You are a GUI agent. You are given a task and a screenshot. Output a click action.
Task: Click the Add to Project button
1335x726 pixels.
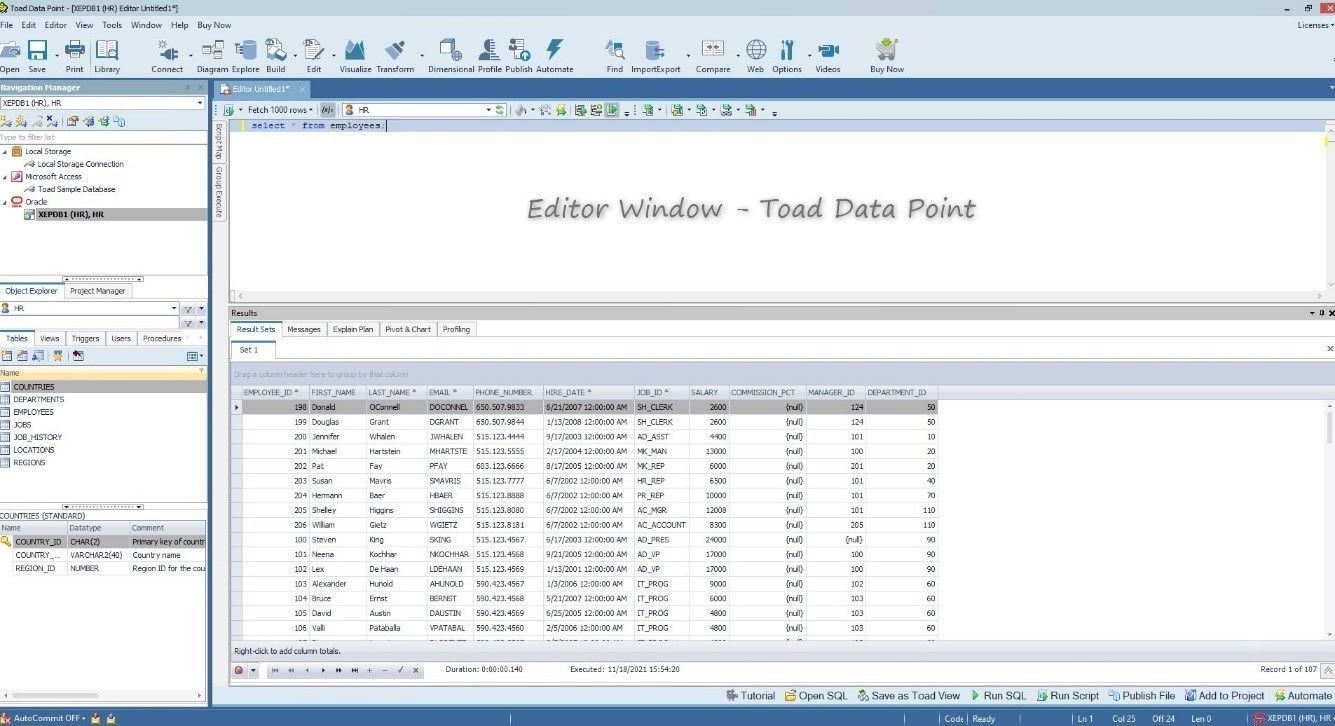point(1224,696)
